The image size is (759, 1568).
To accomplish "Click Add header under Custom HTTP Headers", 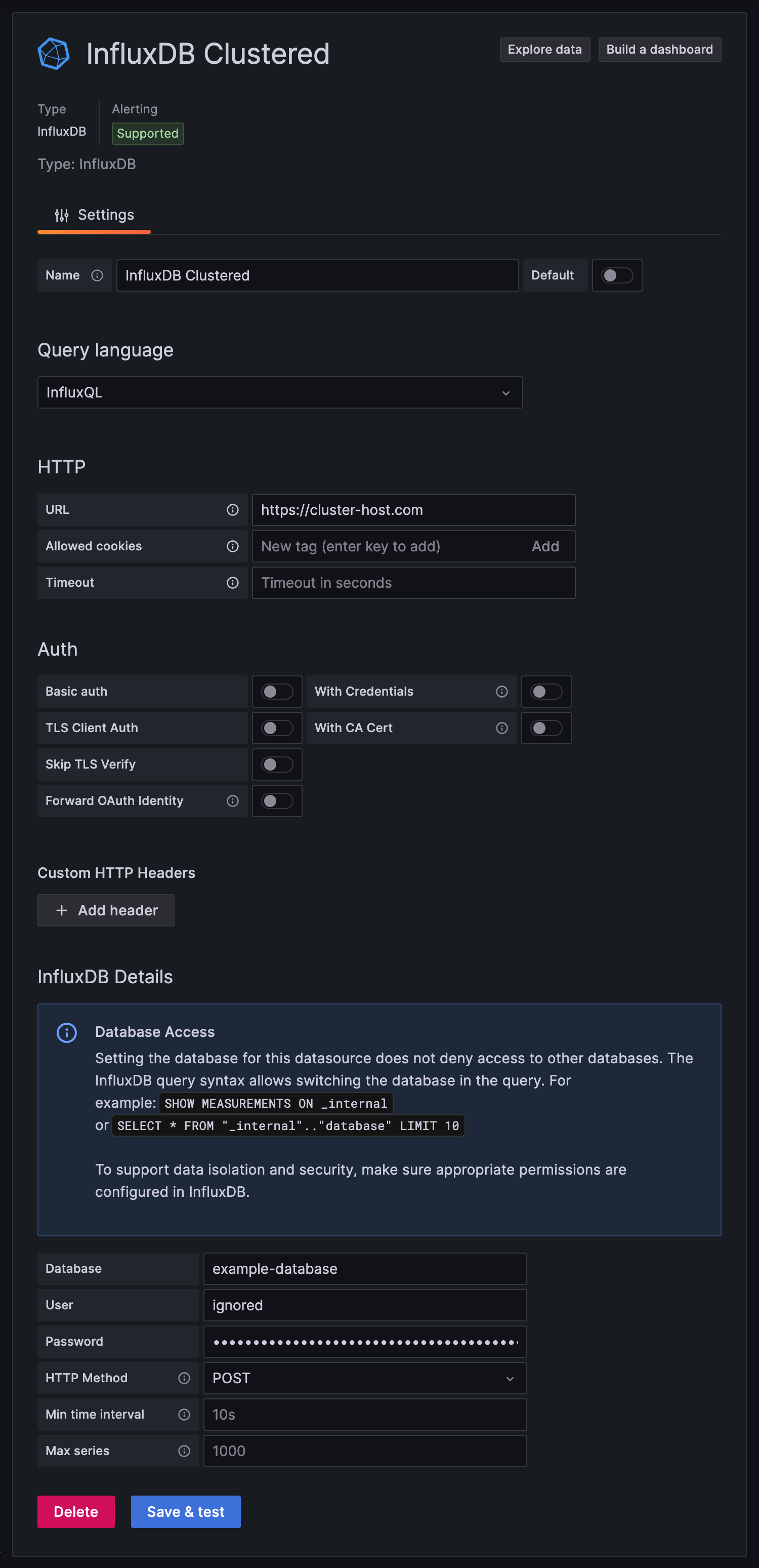I will 106,910.
